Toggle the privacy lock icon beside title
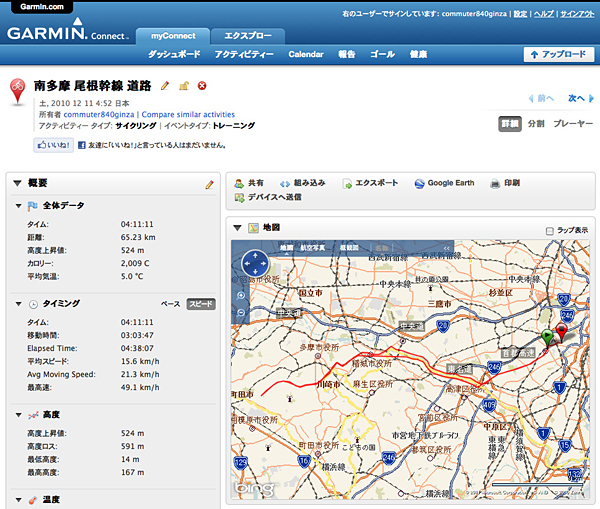 point(184,86)
